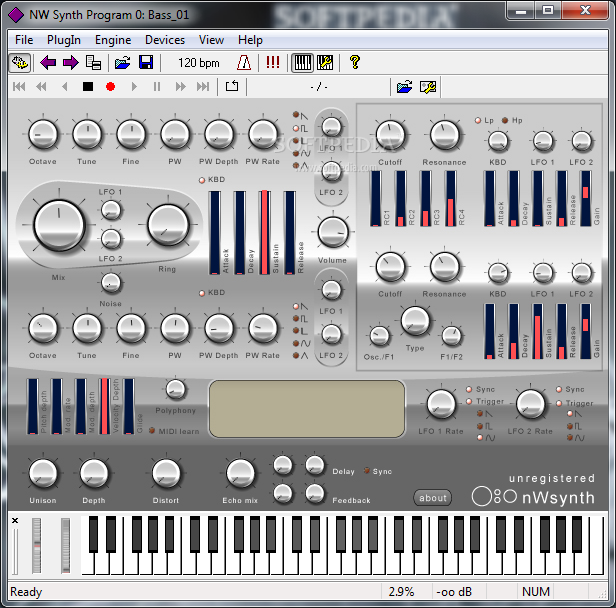
Task: Click the plugin editor icon in toolbar
Action: click(20, 63)
